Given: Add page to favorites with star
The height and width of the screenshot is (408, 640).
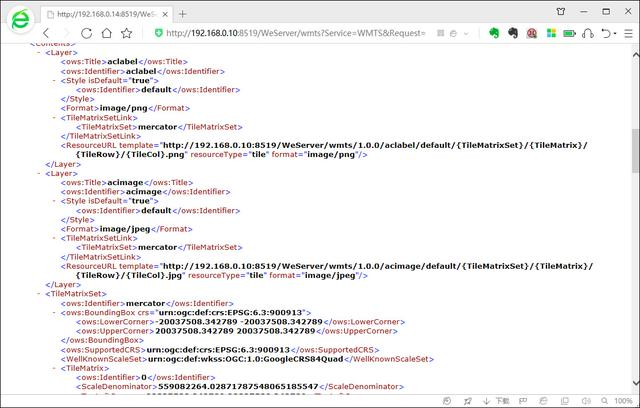Looking at the screenshot, I should pyautogui.click(x=127, y=33).
